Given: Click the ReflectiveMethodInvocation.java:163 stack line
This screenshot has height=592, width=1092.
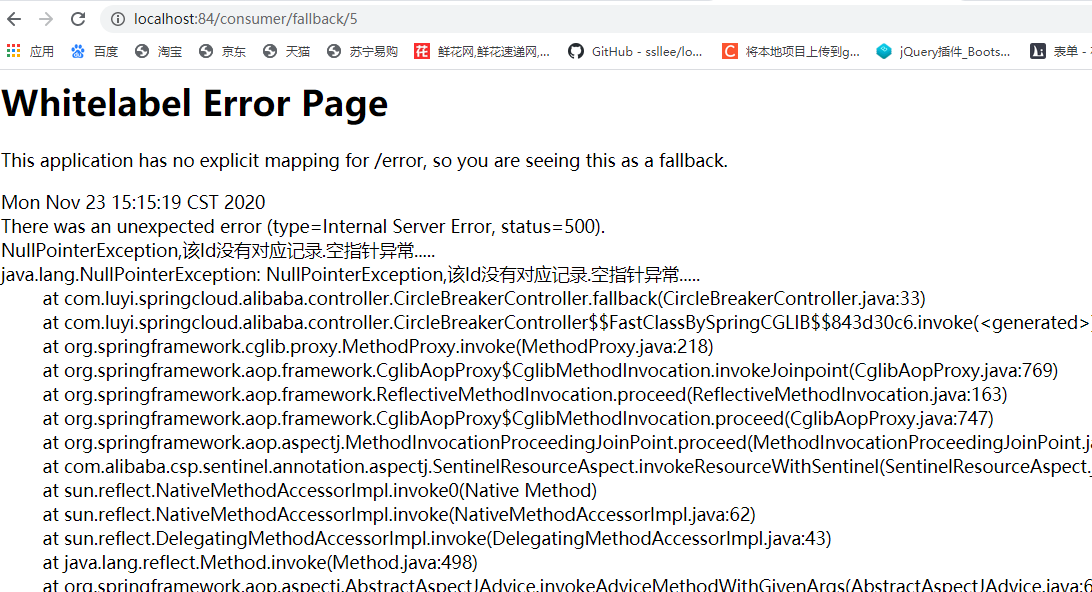Looking at the screenshot, I should 525,395.
